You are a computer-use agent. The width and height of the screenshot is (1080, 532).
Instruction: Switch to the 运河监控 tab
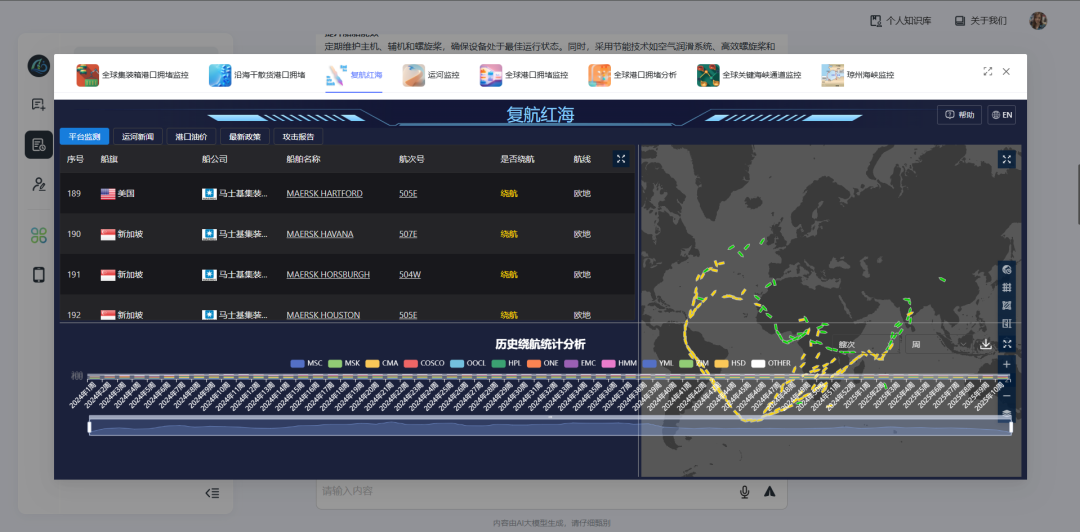coord(431,75)
